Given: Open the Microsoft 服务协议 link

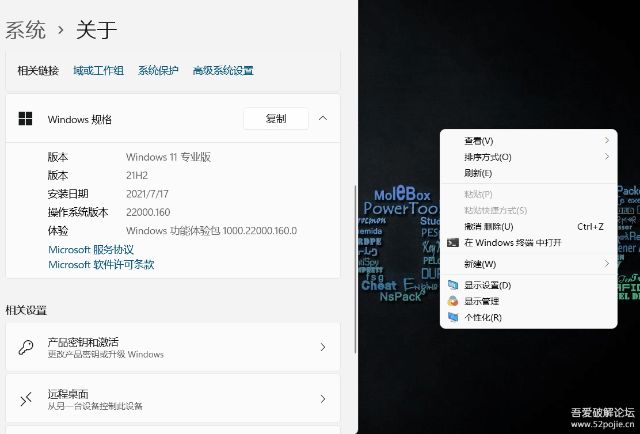Looking at the screenshot, I should coord(91,249).
